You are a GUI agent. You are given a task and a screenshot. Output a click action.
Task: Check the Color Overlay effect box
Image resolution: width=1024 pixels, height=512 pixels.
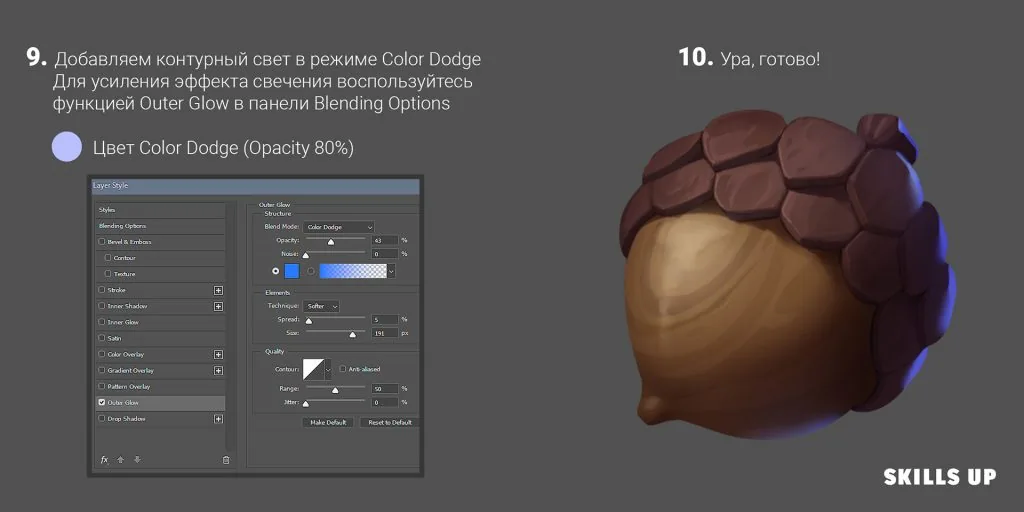101,355
